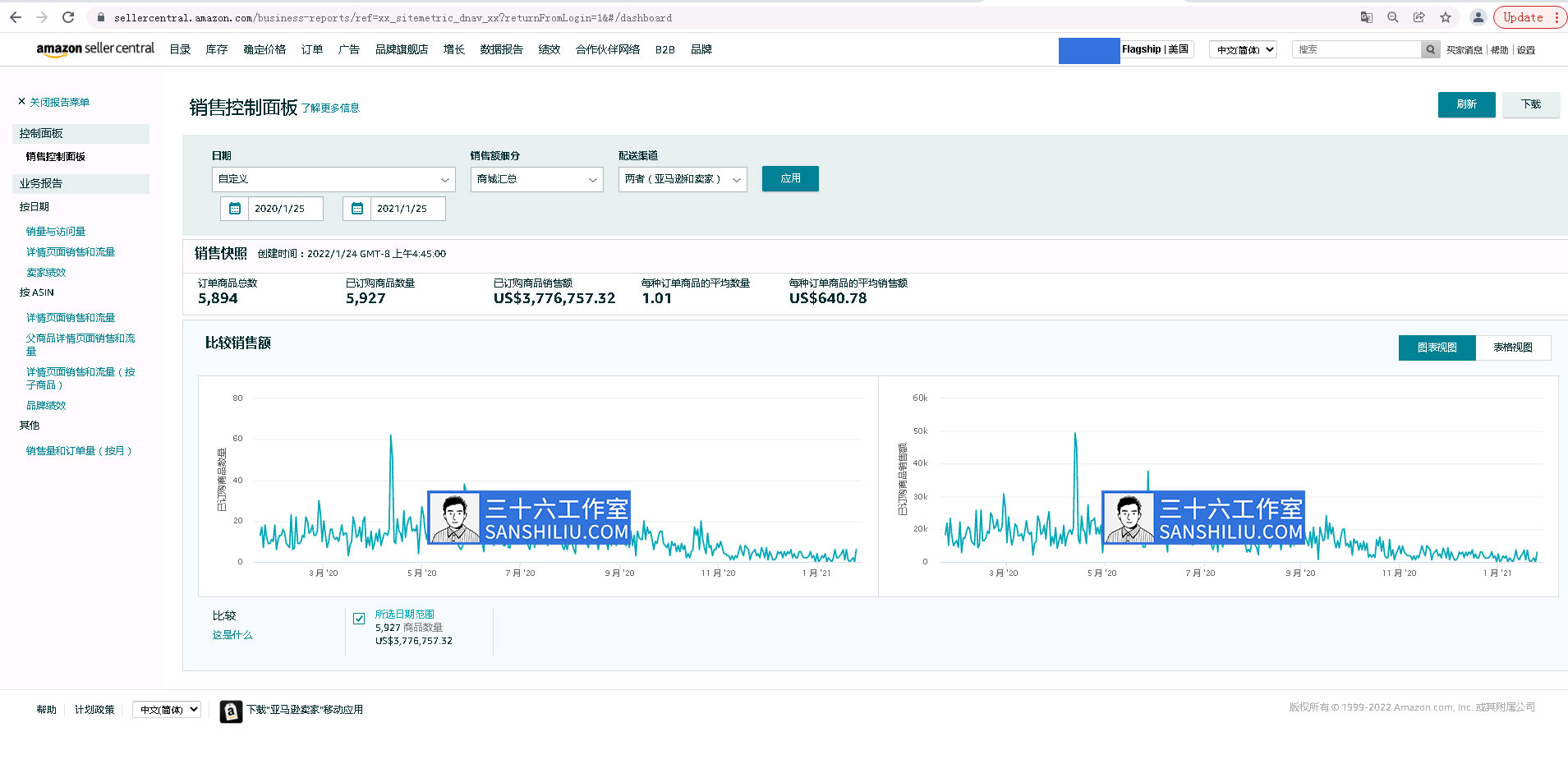Open the 广告 menu
Screen dimensions: 1568x778
pos(349,50)
